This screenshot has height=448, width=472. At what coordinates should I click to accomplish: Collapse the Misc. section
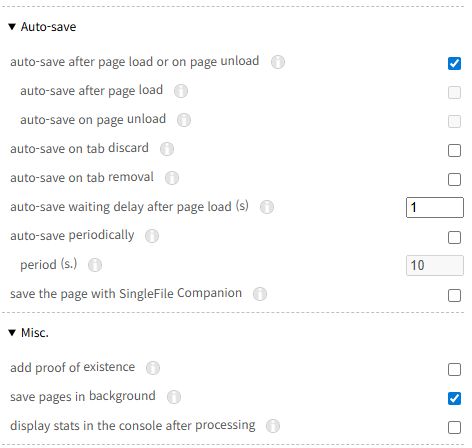coord(29,333)
